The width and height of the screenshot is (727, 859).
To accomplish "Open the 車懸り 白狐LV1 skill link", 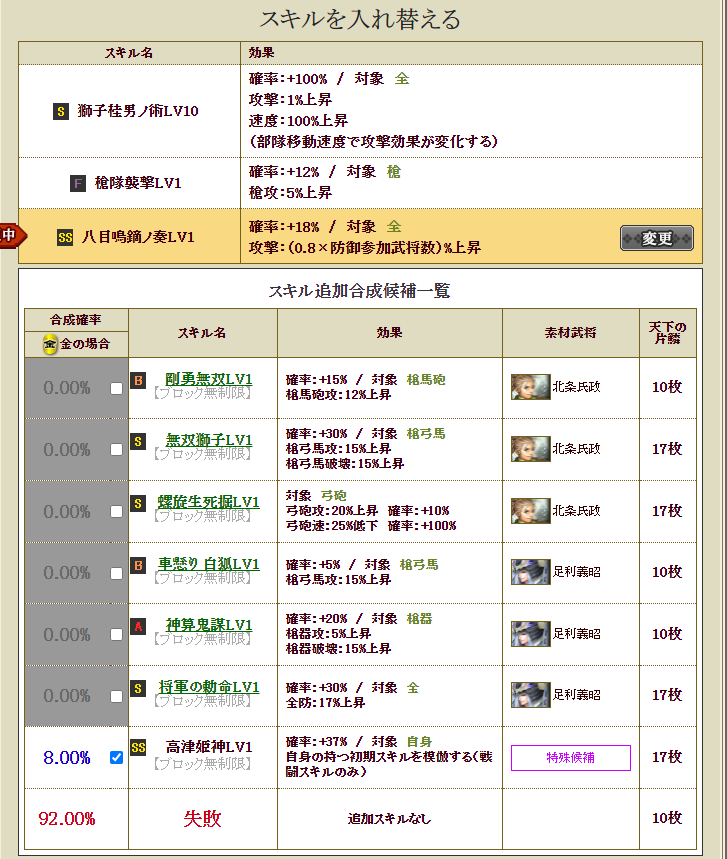I will point(208,564).
